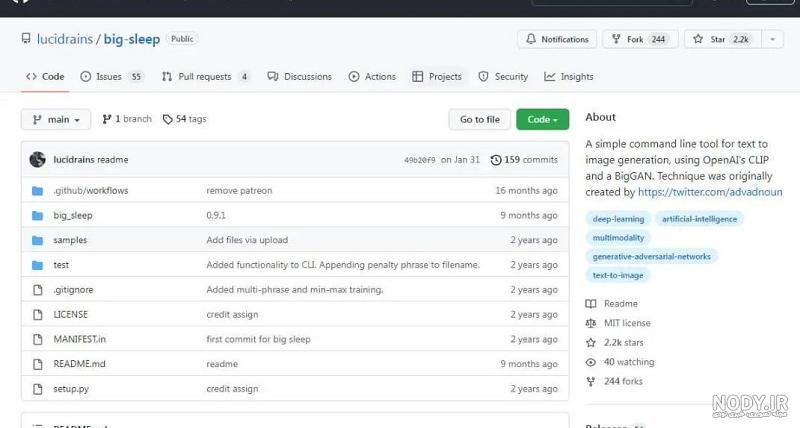
Task: Open the Security tab
Action: coord(503,77)
